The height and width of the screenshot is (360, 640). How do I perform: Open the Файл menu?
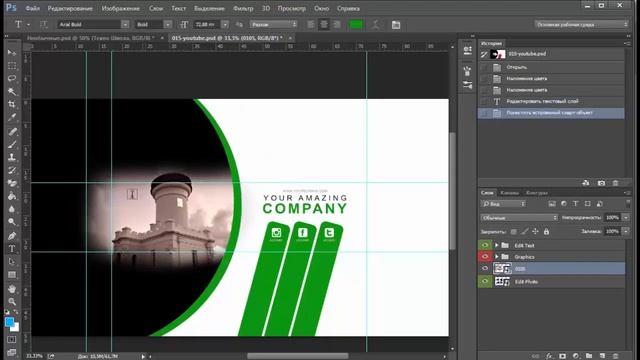click(32, 8)
